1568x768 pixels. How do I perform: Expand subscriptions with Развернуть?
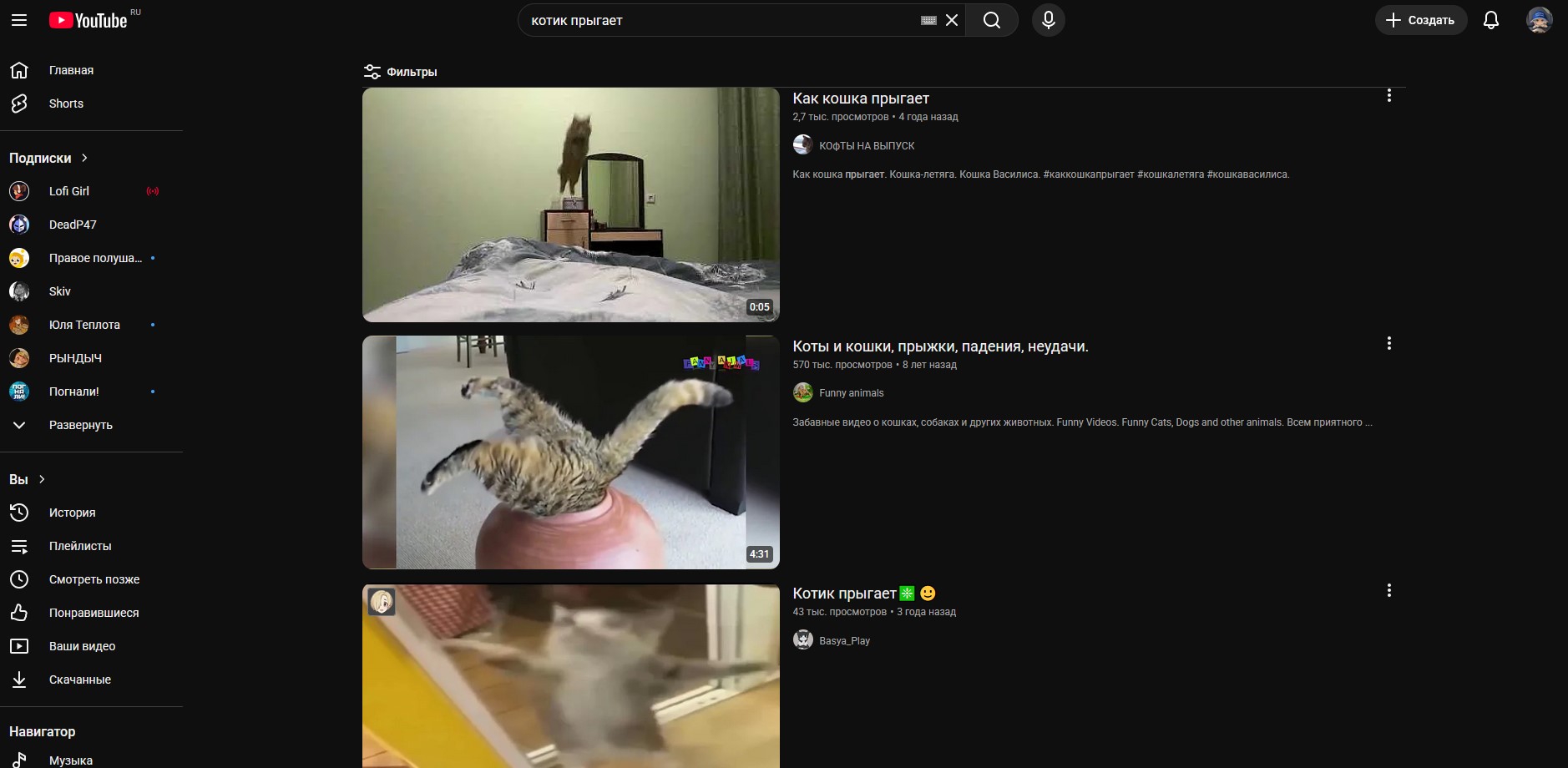(81, 425)
